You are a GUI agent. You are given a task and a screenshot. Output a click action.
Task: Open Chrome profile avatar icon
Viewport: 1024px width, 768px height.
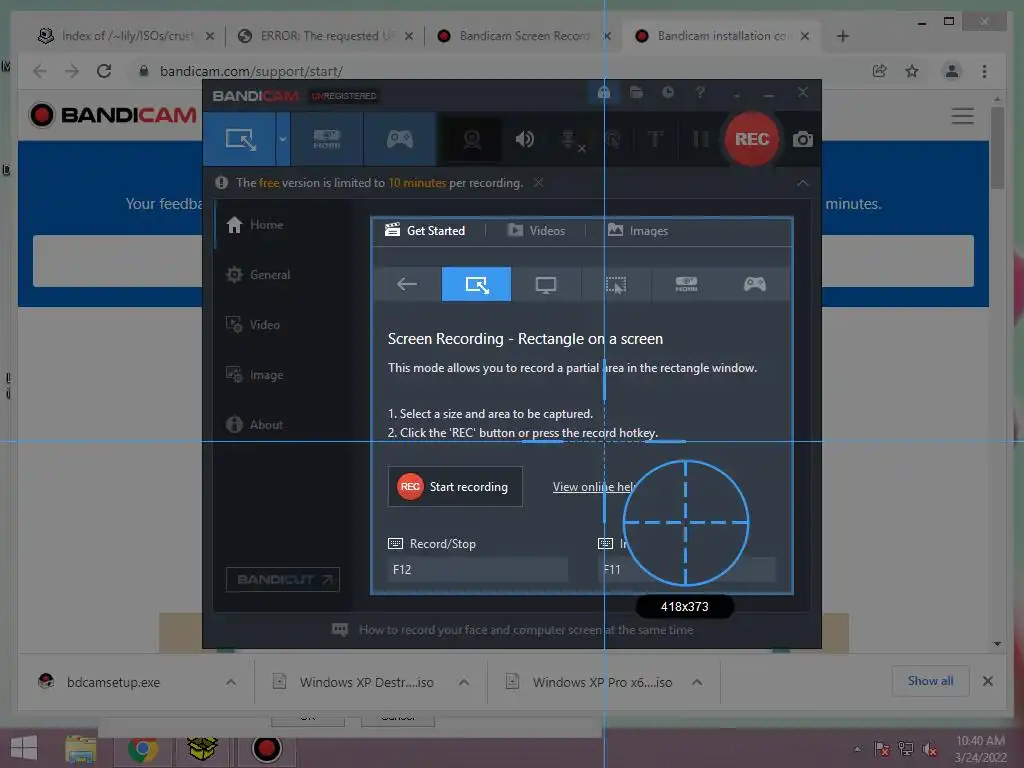(x=952, y=71)
